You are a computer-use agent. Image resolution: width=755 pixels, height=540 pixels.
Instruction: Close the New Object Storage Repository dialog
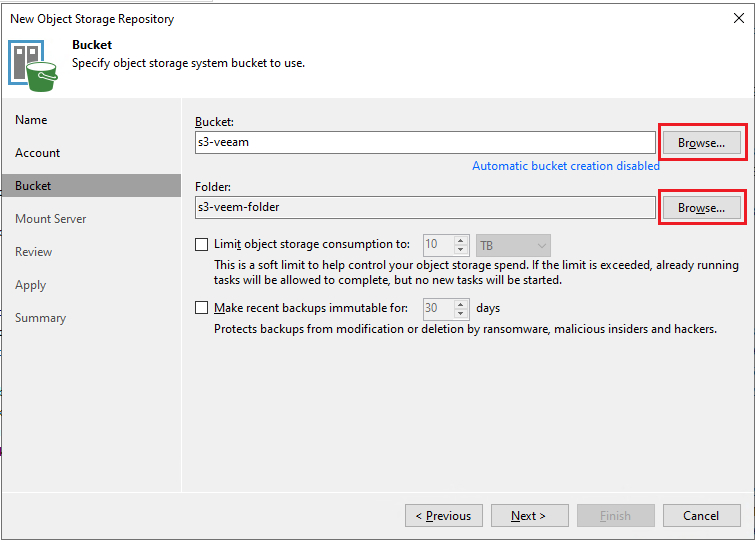(x=739, y=18)
